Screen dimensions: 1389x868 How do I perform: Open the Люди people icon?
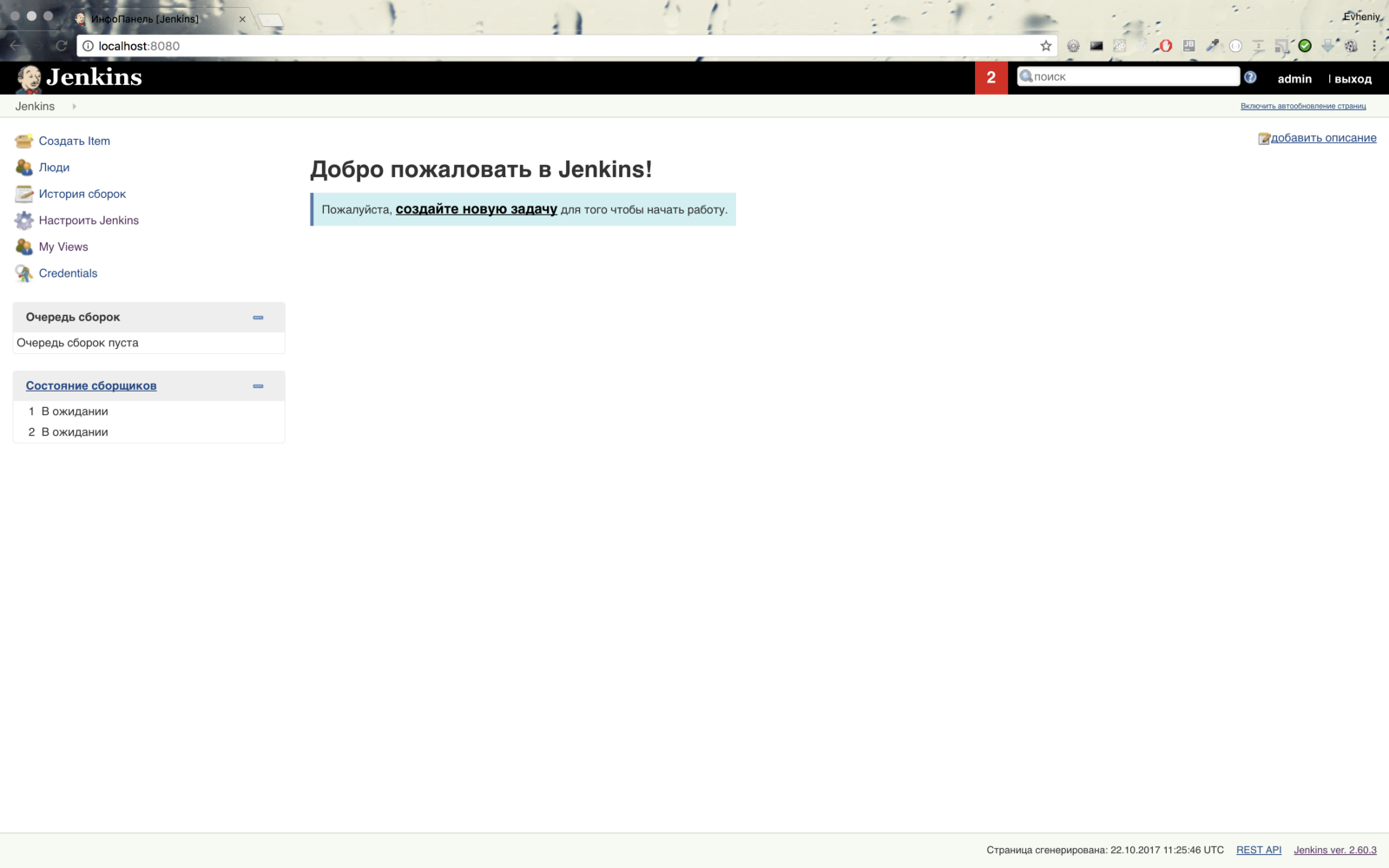click(x=24, y=168)
